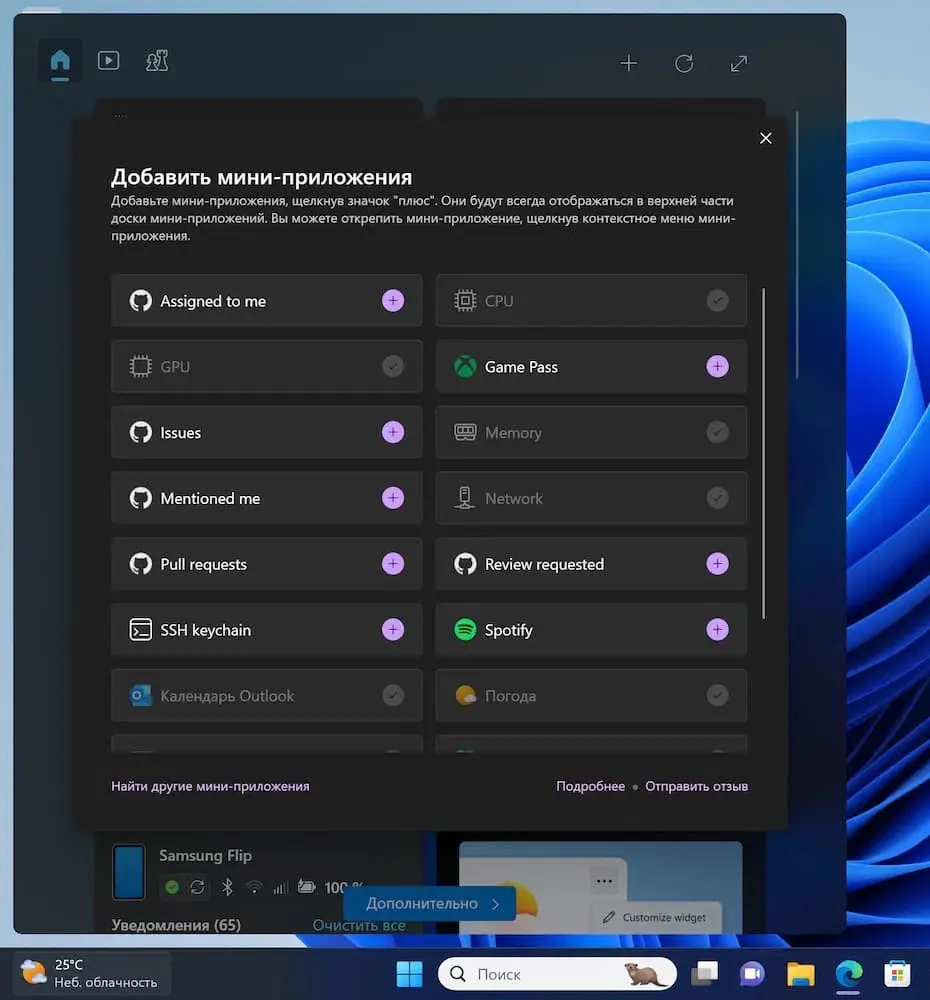Click plus icon for Game Pass
Screen dimensions: 930x1000
717,367
